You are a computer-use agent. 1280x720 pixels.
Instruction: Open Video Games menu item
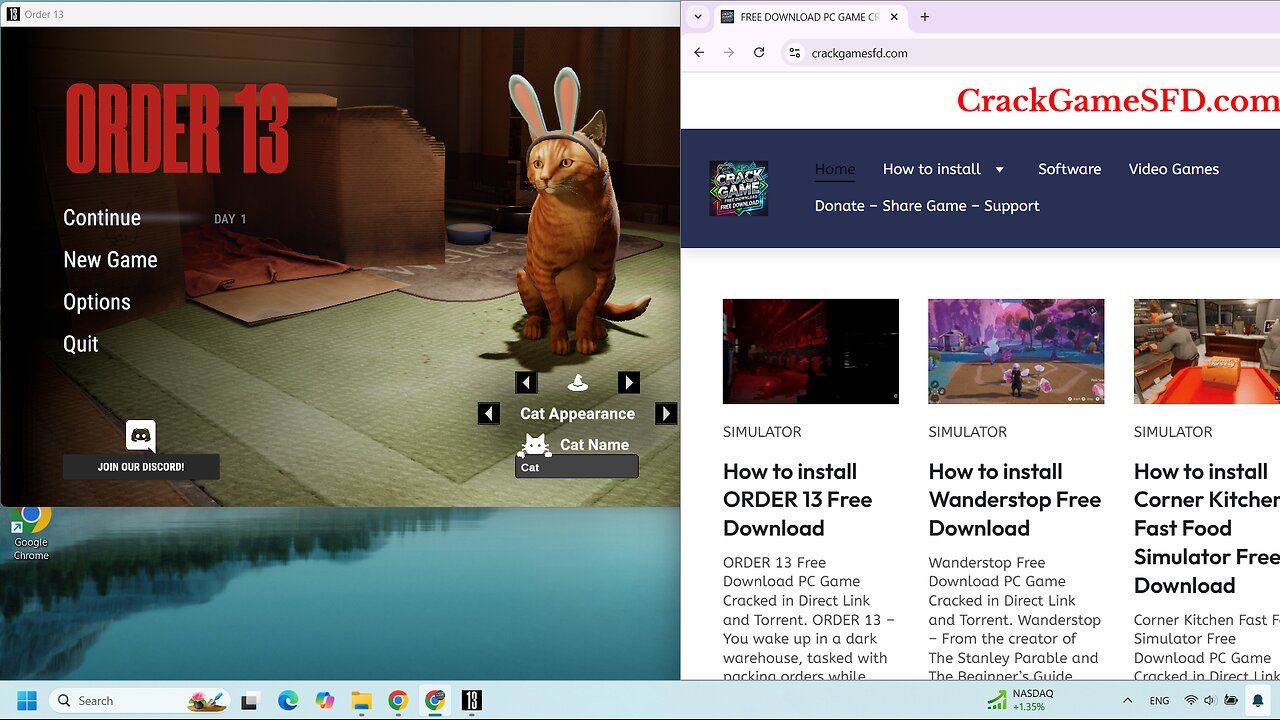1173,169
